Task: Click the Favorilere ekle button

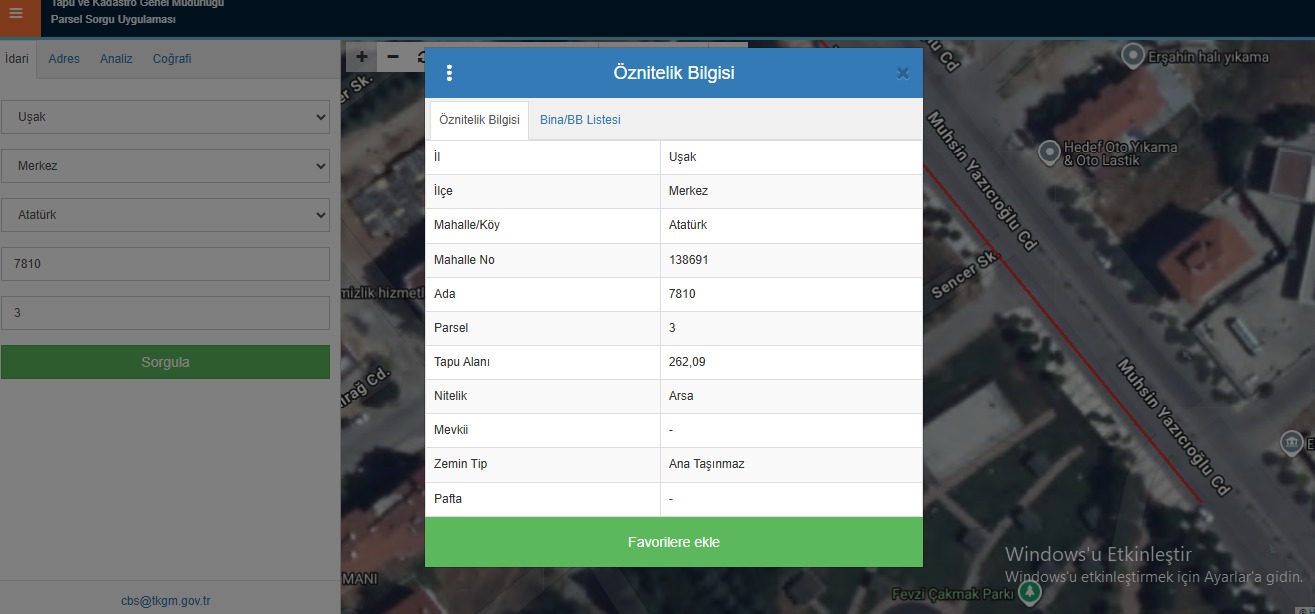Action: click(x=674, y=542)
